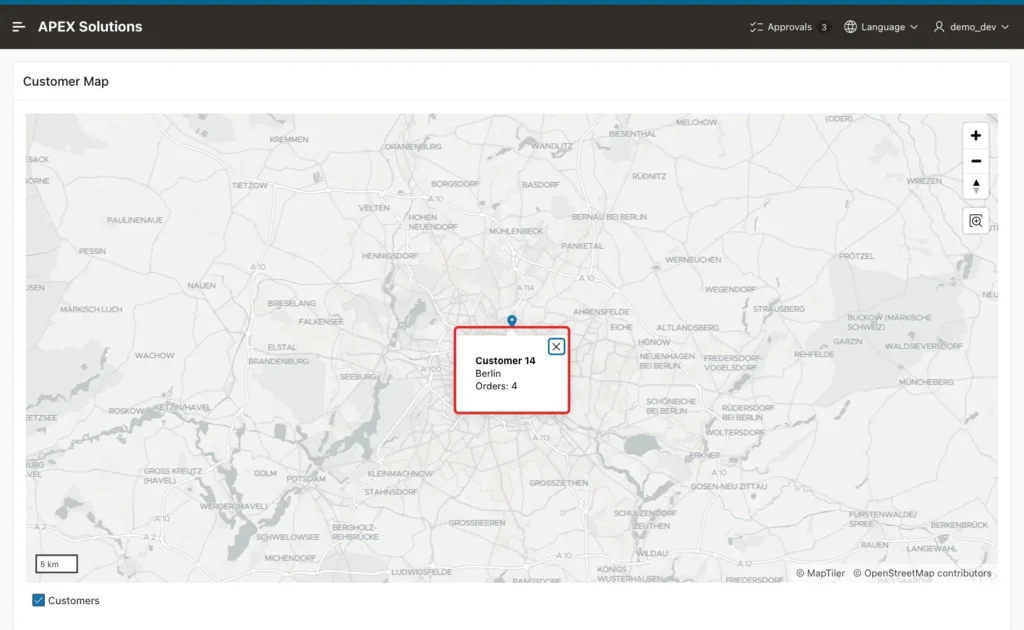Screen dimensions: 1024x630
Task: Open the hamburger navigation menu
Action: coord(18,27)
